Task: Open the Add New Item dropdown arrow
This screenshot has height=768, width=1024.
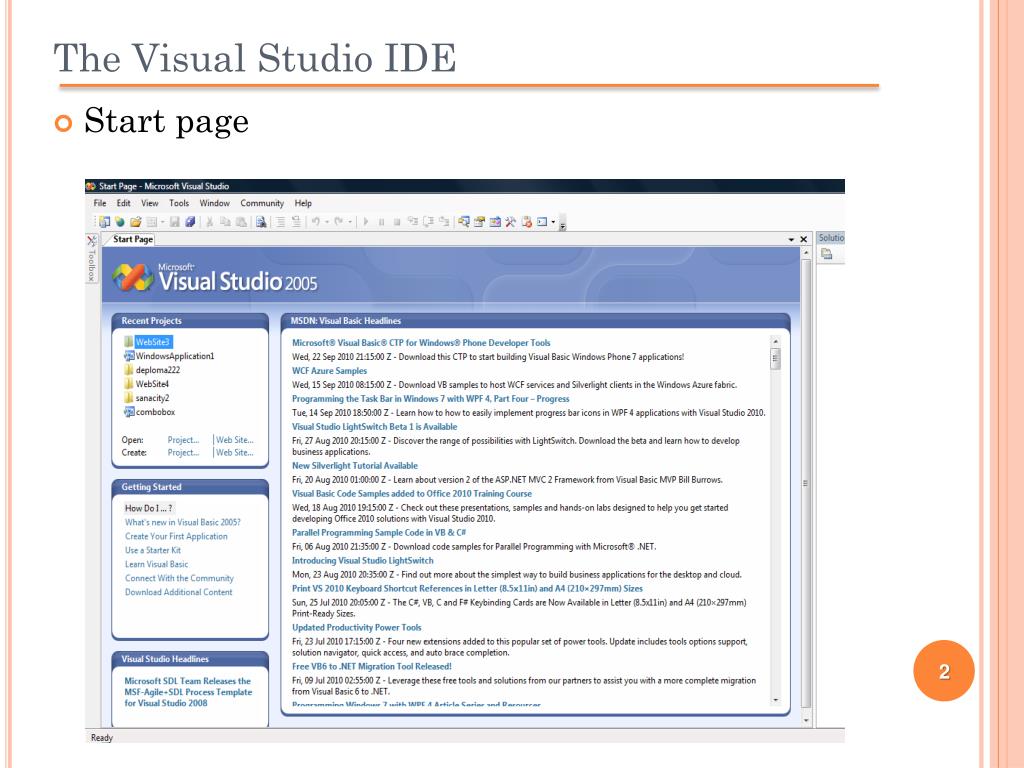Action: tap(163, 222)
